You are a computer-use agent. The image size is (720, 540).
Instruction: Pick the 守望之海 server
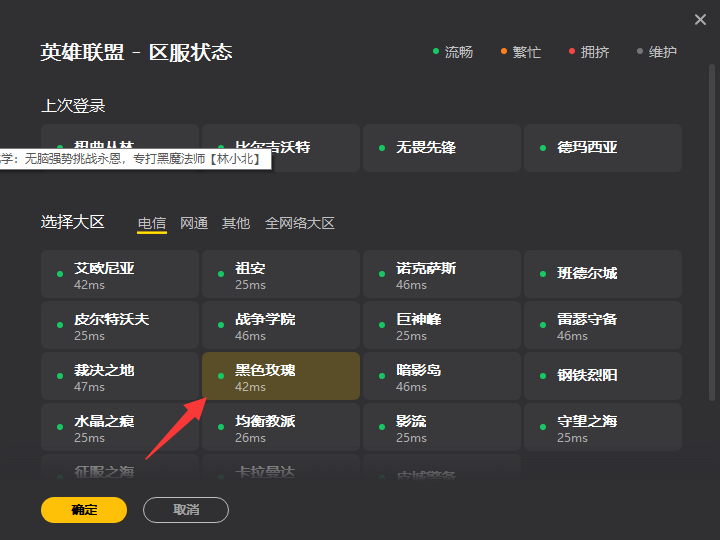pos(603,427)
